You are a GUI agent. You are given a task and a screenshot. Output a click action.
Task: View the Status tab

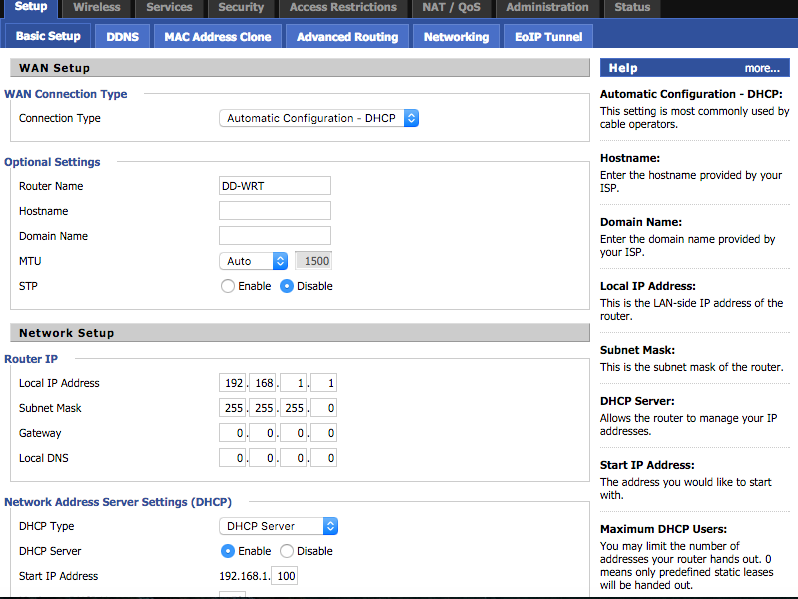[x=632, y=8]
